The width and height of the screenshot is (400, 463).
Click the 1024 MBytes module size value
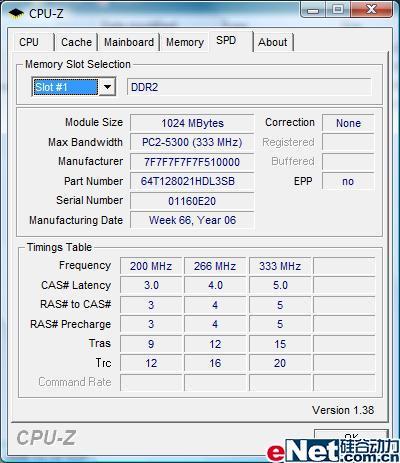pos(192,123)
